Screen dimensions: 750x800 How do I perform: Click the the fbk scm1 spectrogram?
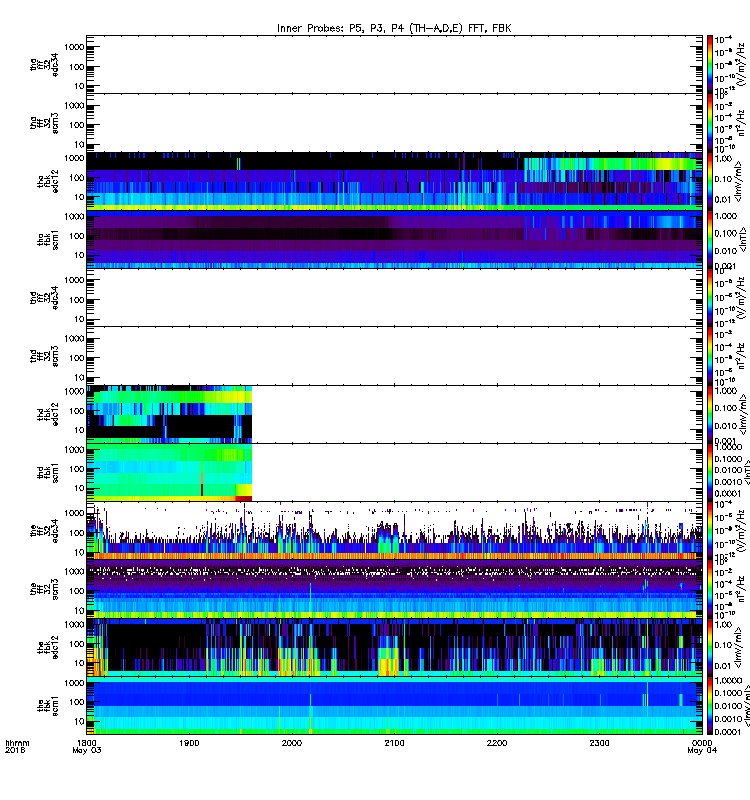coord(394,706)
